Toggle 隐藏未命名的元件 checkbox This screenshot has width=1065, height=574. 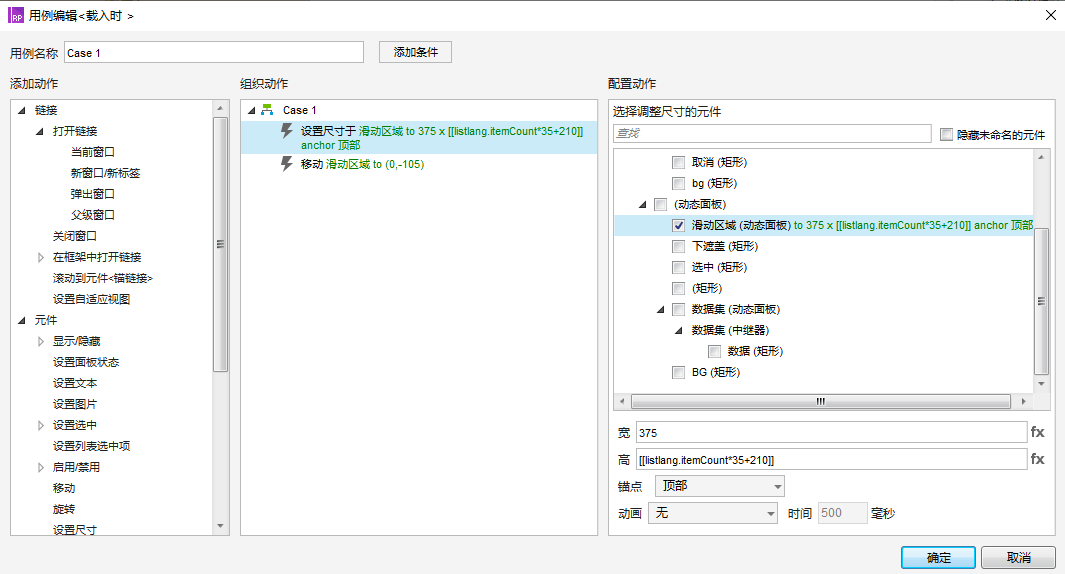point(946,134)
